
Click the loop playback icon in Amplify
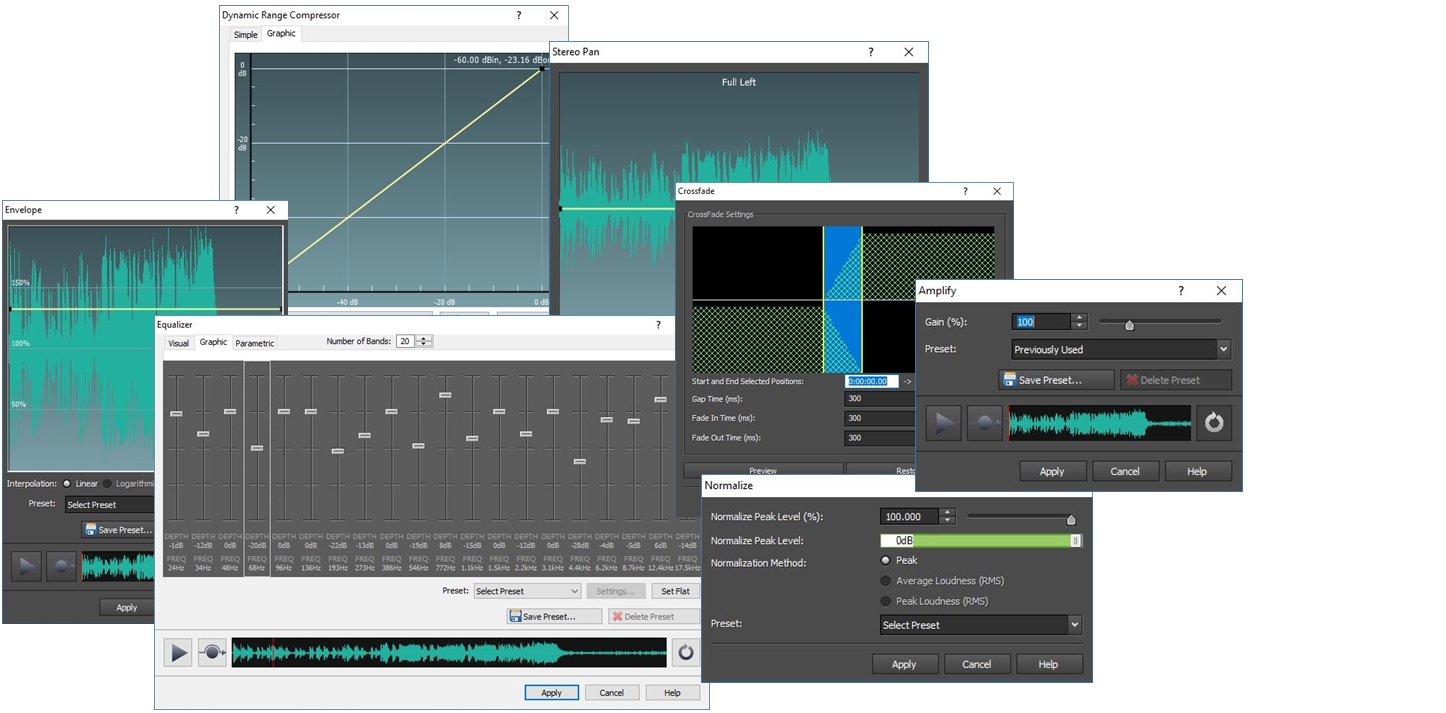tap(1214, 422)
